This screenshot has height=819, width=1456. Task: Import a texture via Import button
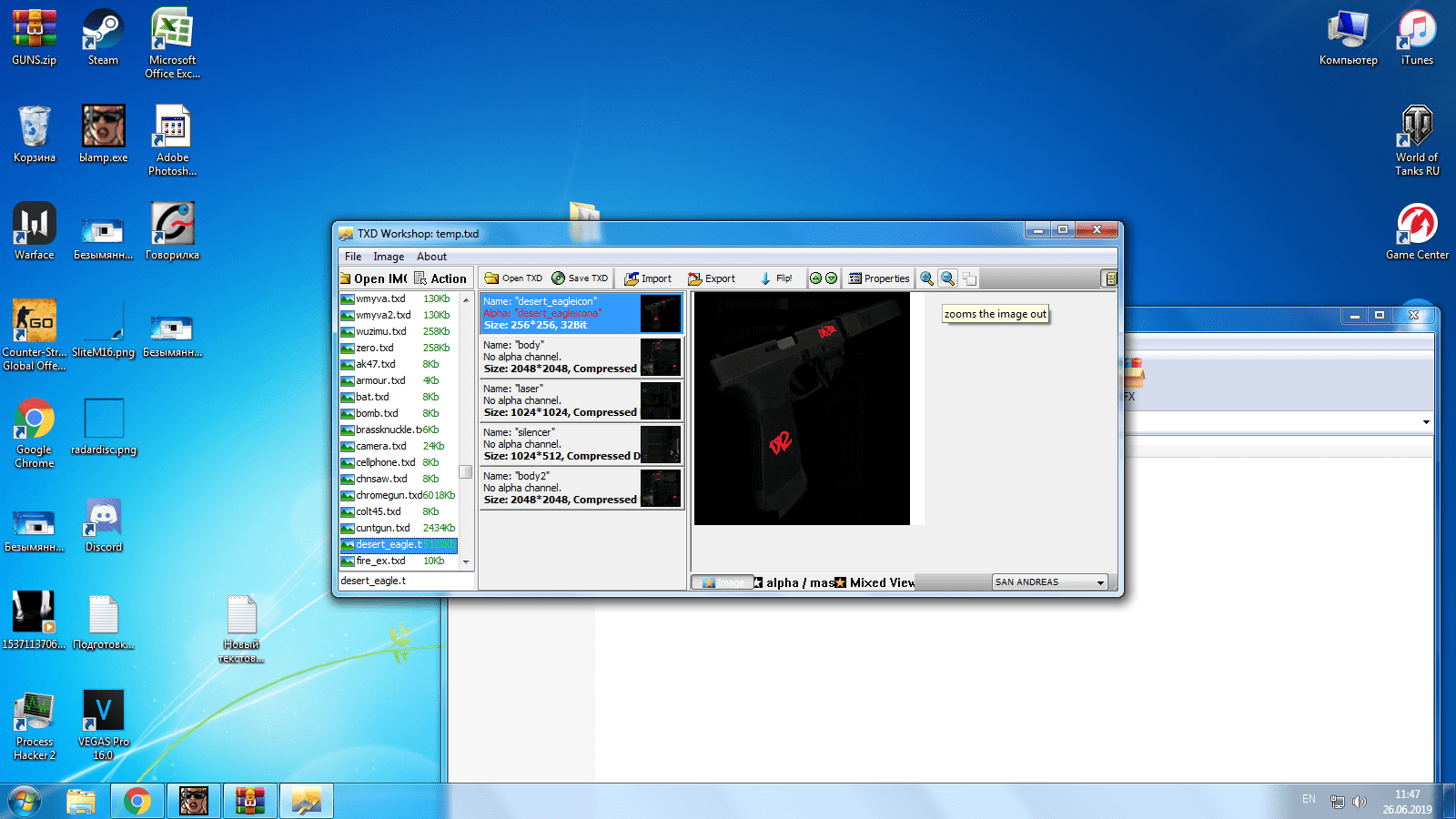coord(648,278)
